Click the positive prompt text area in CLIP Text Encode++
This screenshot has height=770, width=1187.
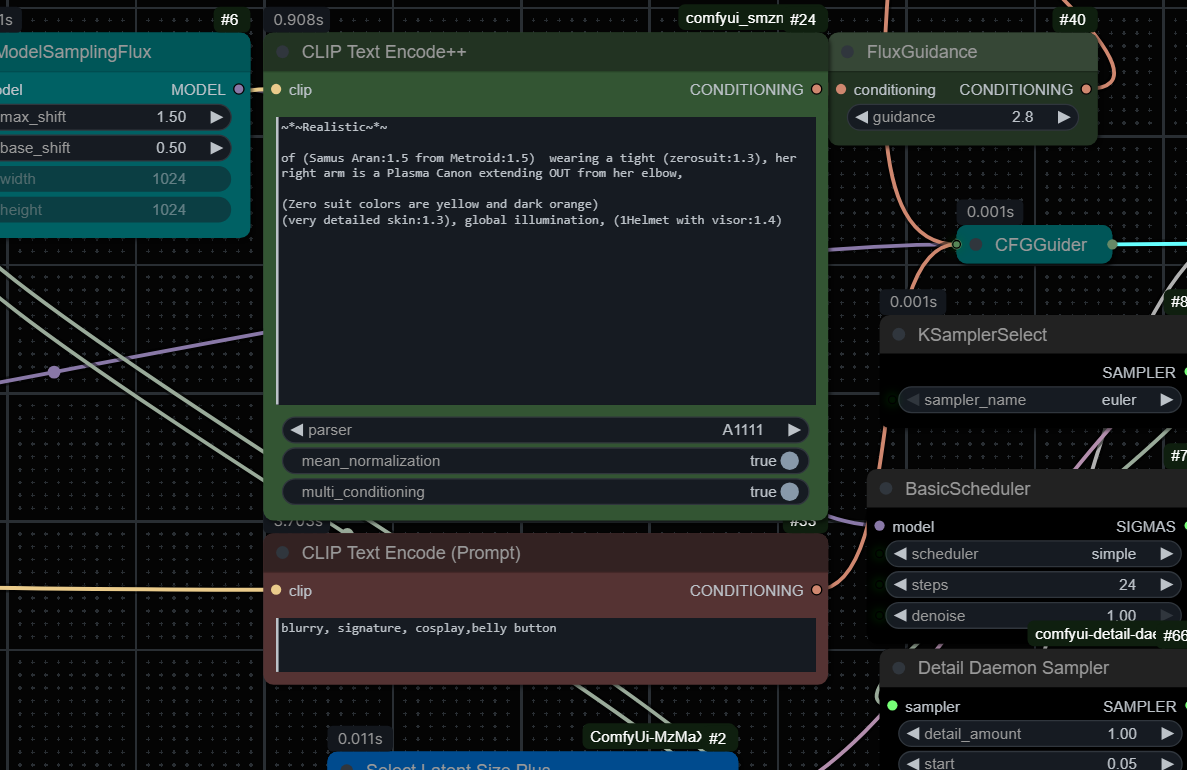[547, 260]
